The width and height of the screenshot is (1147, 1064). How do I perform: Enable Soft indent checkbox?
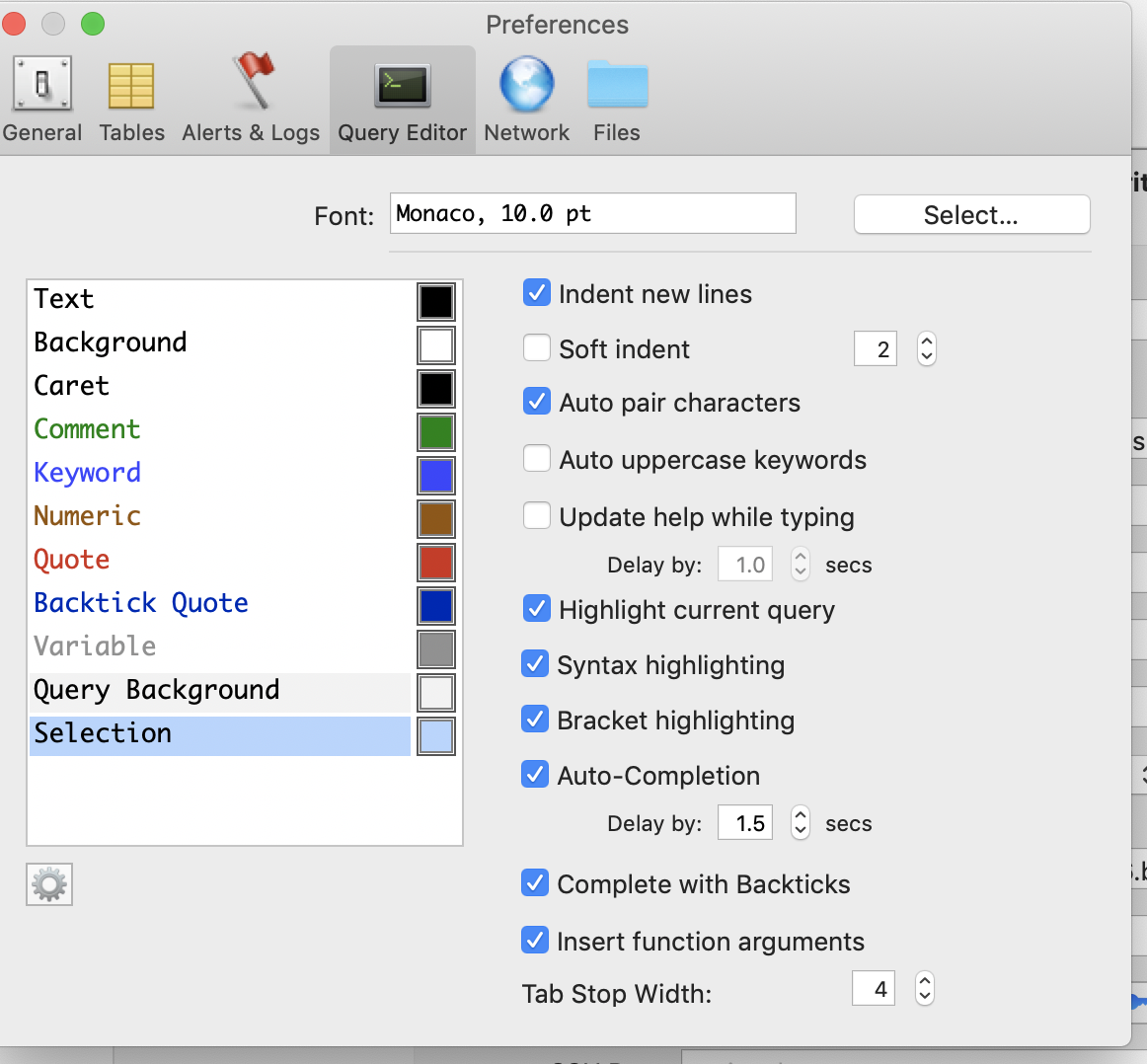(x=537, y=348)
